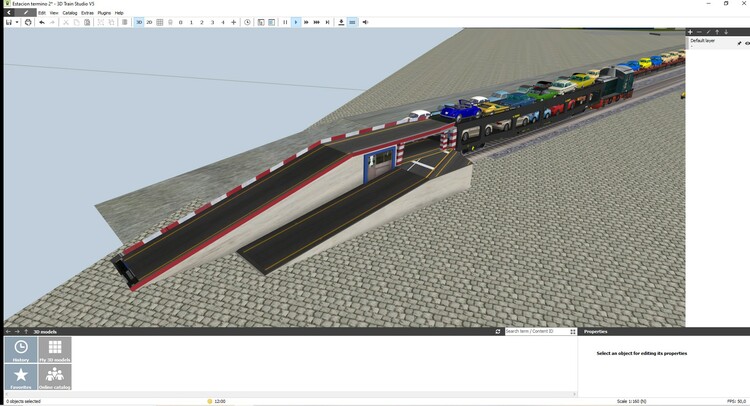
Task: Click the download/import icon in the toolbar
Action: tap(341, 22)
